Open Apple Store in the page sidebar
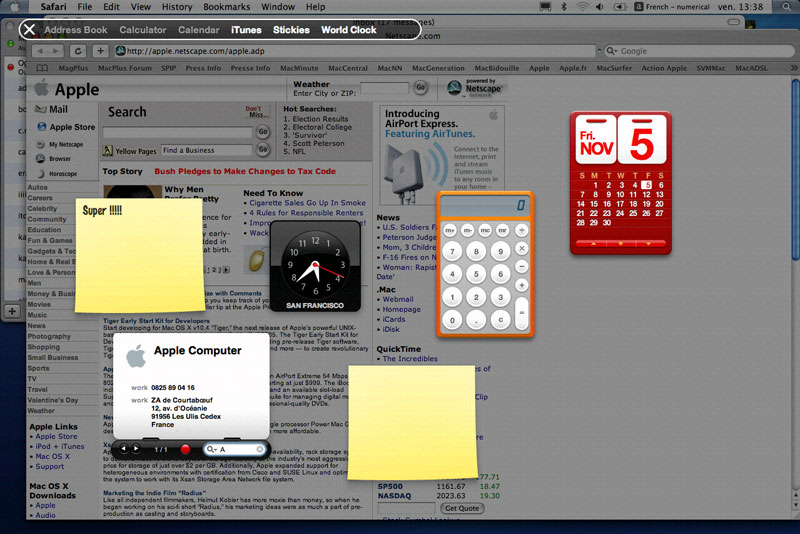800x534 pixels. [x=72, y=127]
